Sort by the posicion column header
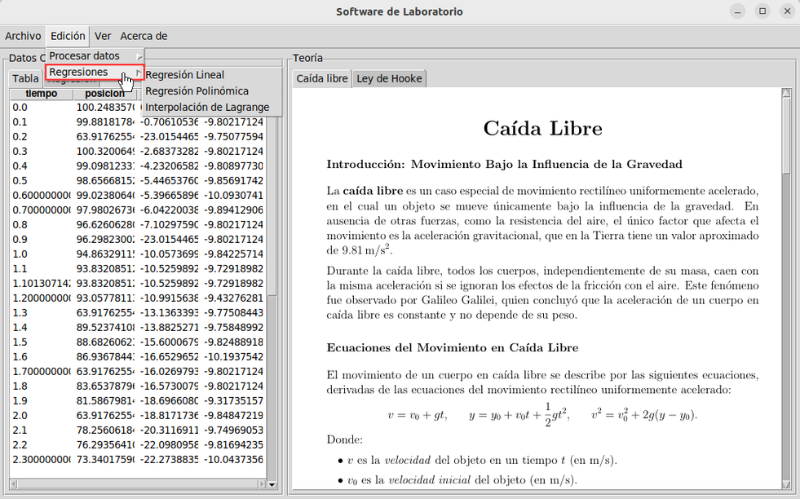 [x=105, y=94]
